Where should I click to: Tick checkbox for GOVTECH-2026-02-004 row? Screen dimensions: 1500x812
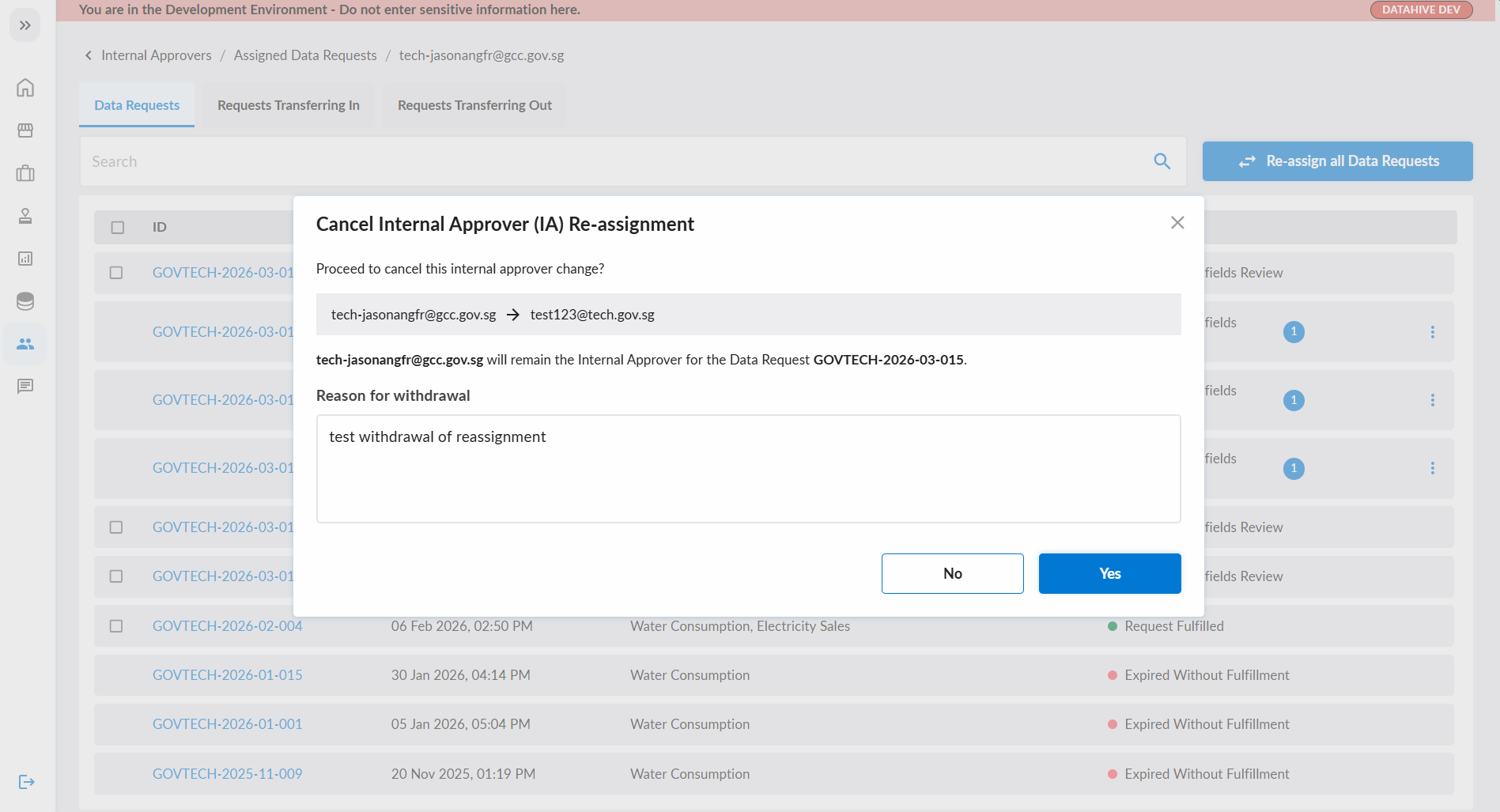116,626
